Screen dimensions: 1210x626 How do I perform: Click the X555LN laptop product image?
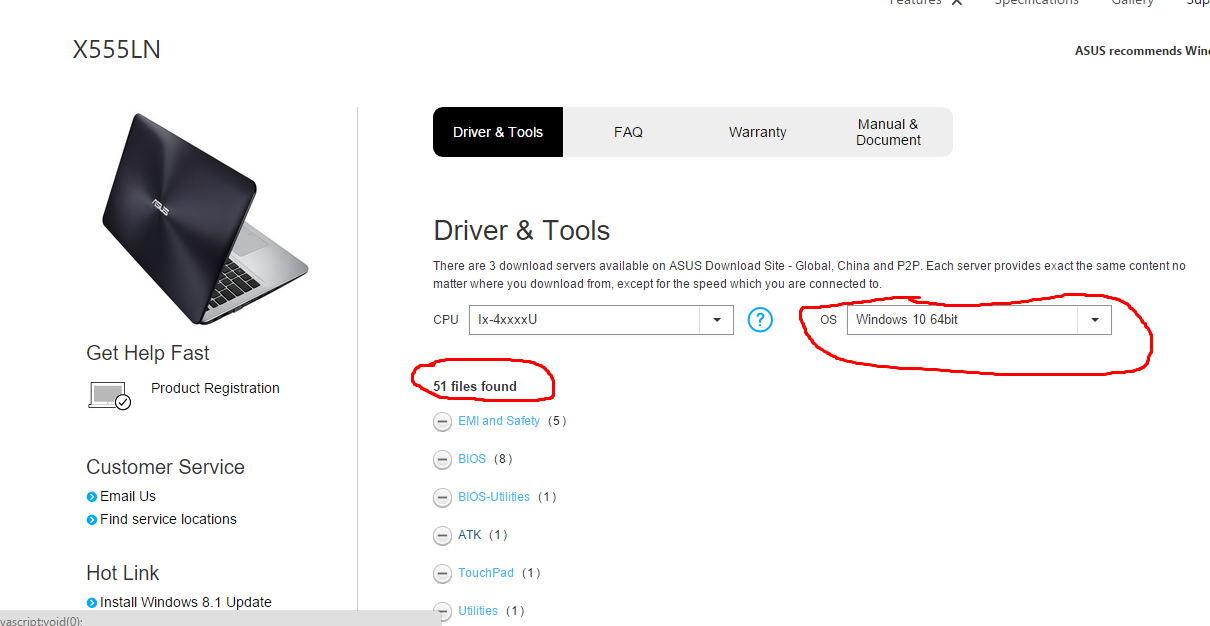click(x=205, y=217)
